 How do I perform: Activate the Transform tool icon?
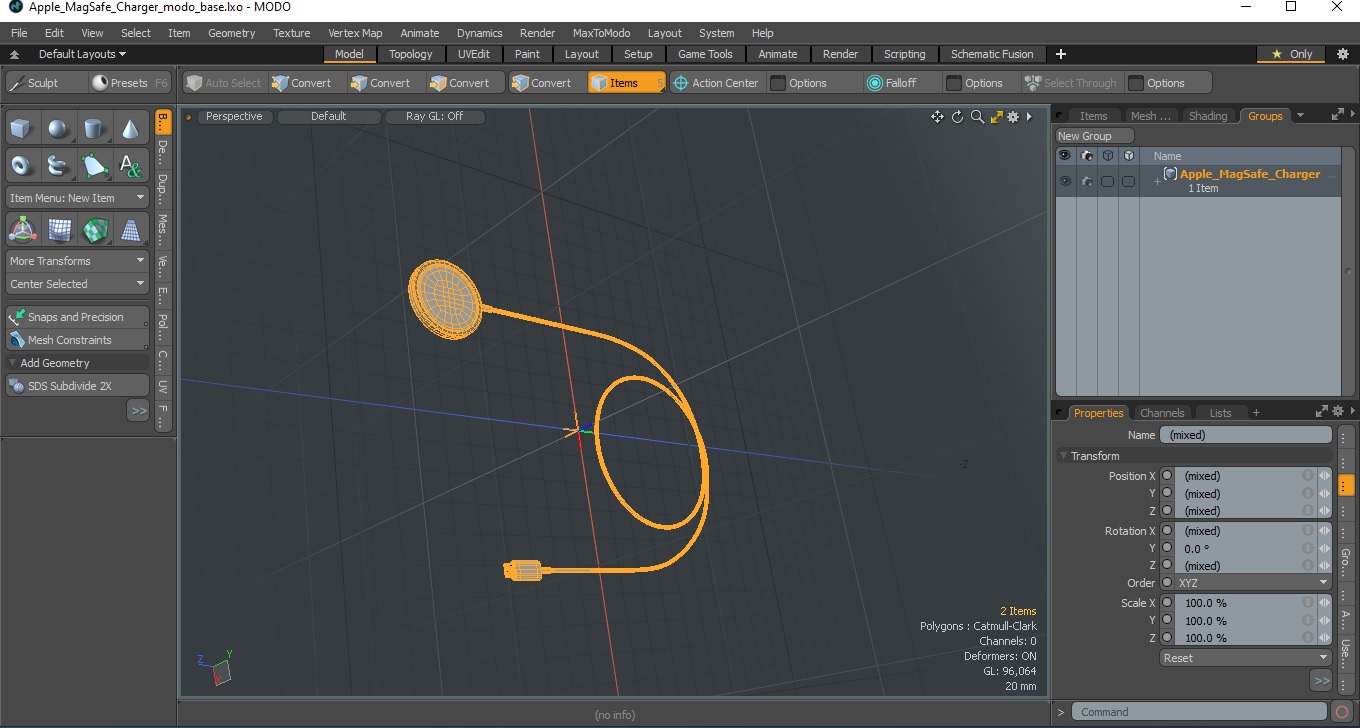tap(22, 230)
